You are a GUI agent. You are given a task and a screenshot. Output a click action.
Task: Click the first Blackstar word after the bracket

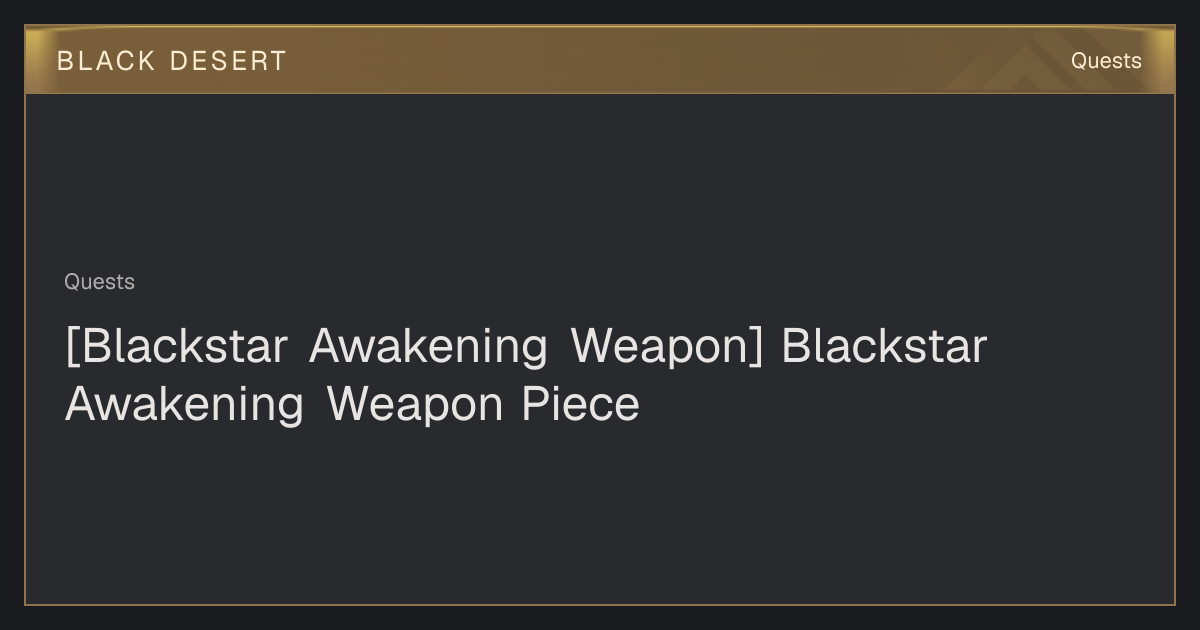click(x=177, y=346)
